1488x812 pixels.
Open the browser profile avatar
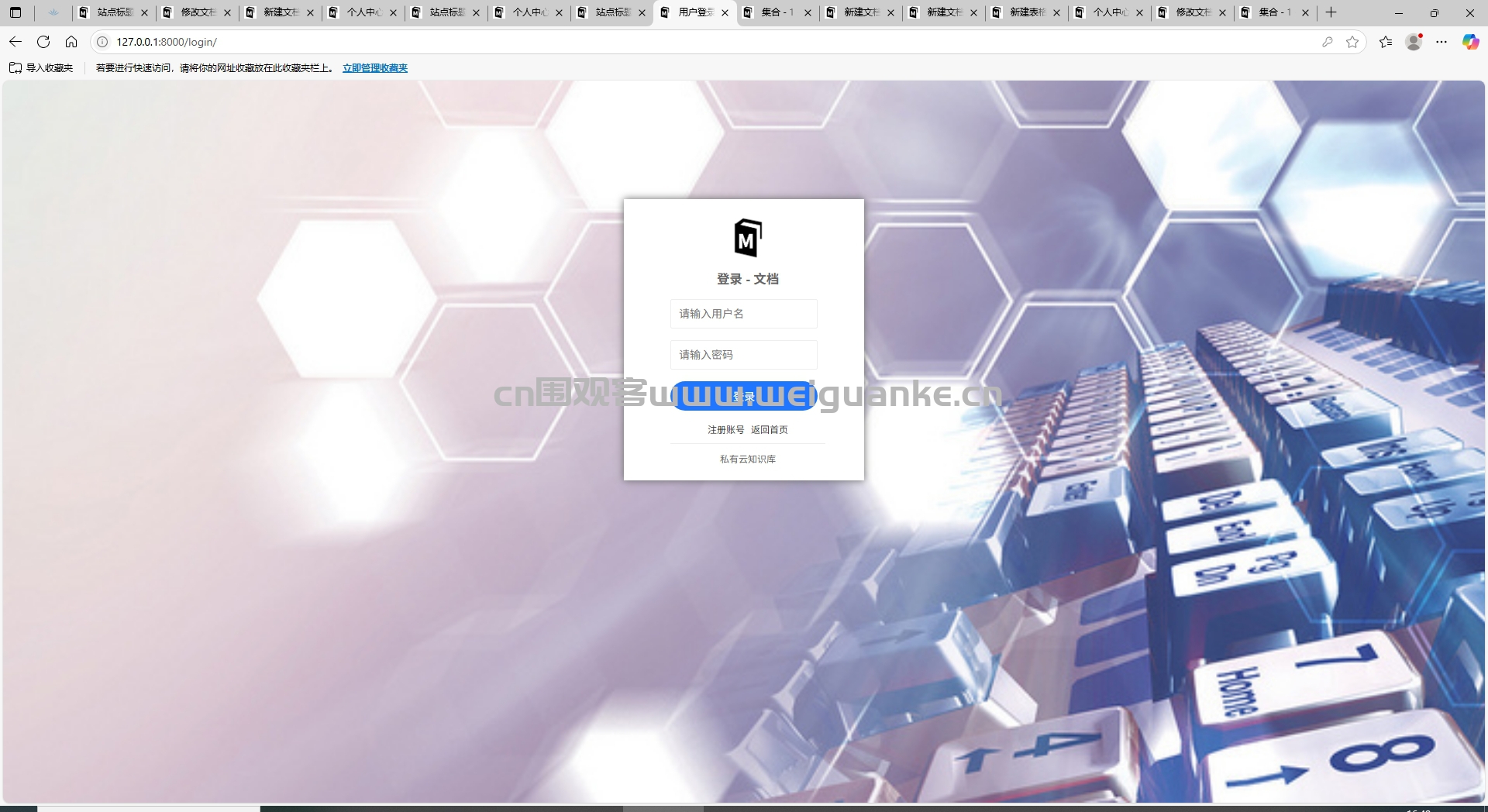point(1414,42)
